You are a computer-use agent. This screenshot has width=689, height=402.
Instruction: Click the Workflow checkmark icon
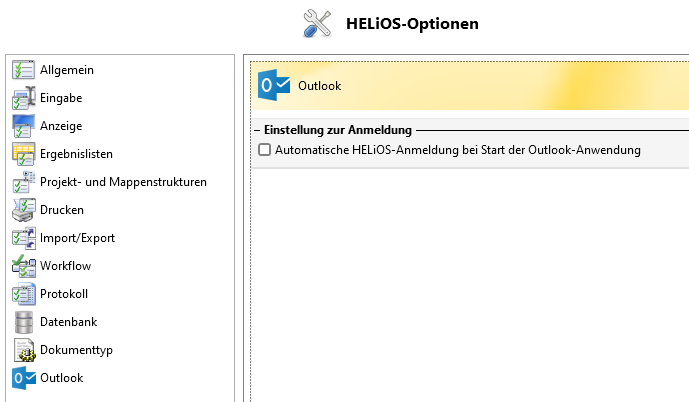[23, 266]
